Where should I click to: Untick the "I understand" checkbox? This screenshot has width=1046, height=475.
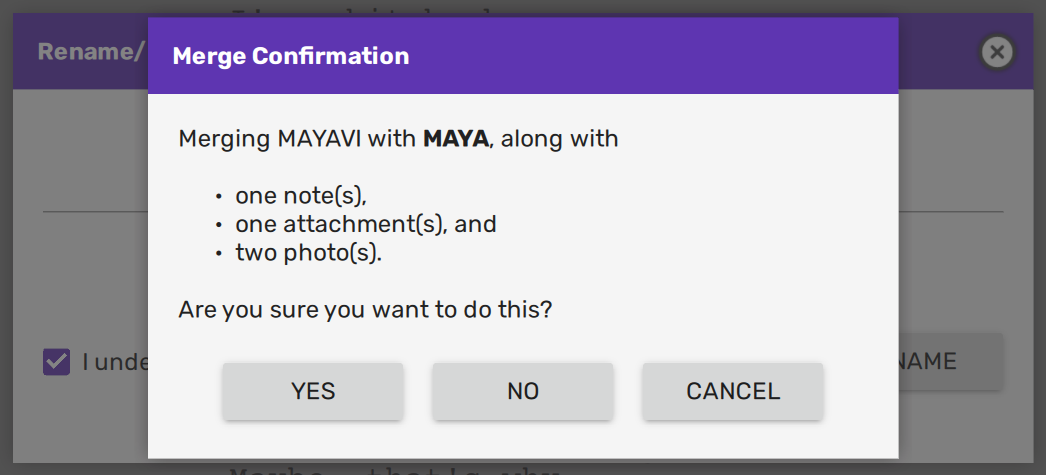[x=56, y=361]
